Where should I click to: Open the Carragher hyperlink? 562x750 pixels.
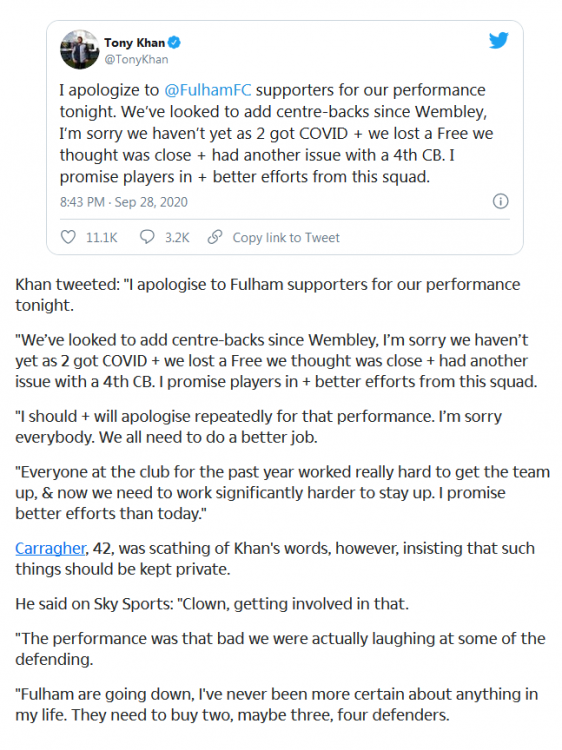50,548
